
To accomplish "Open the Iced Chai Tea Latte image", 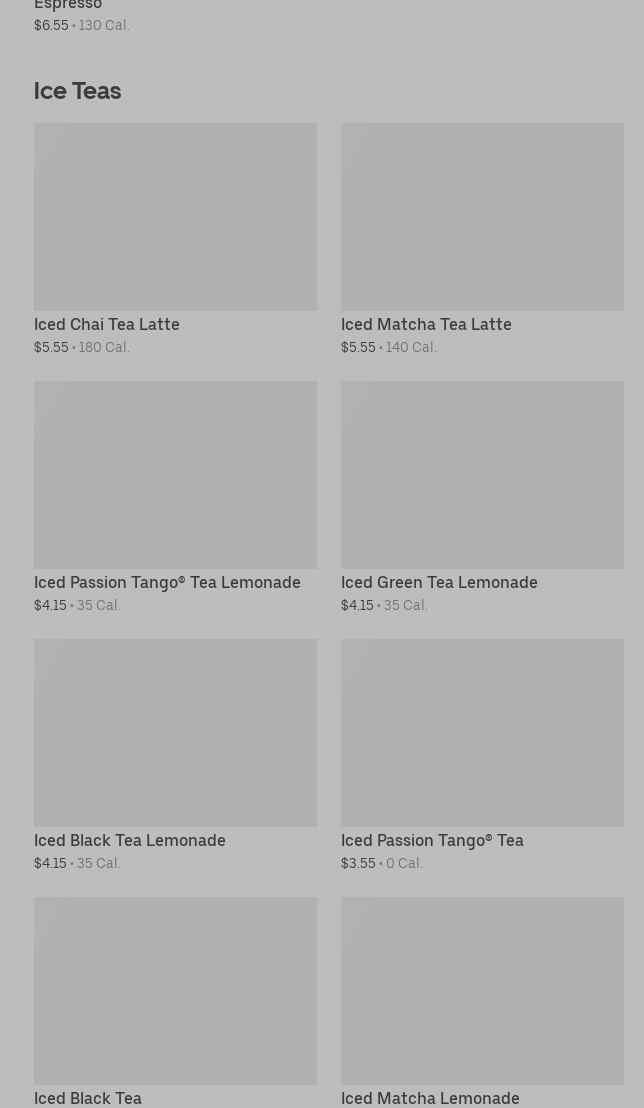I will (x=175, y=216).
